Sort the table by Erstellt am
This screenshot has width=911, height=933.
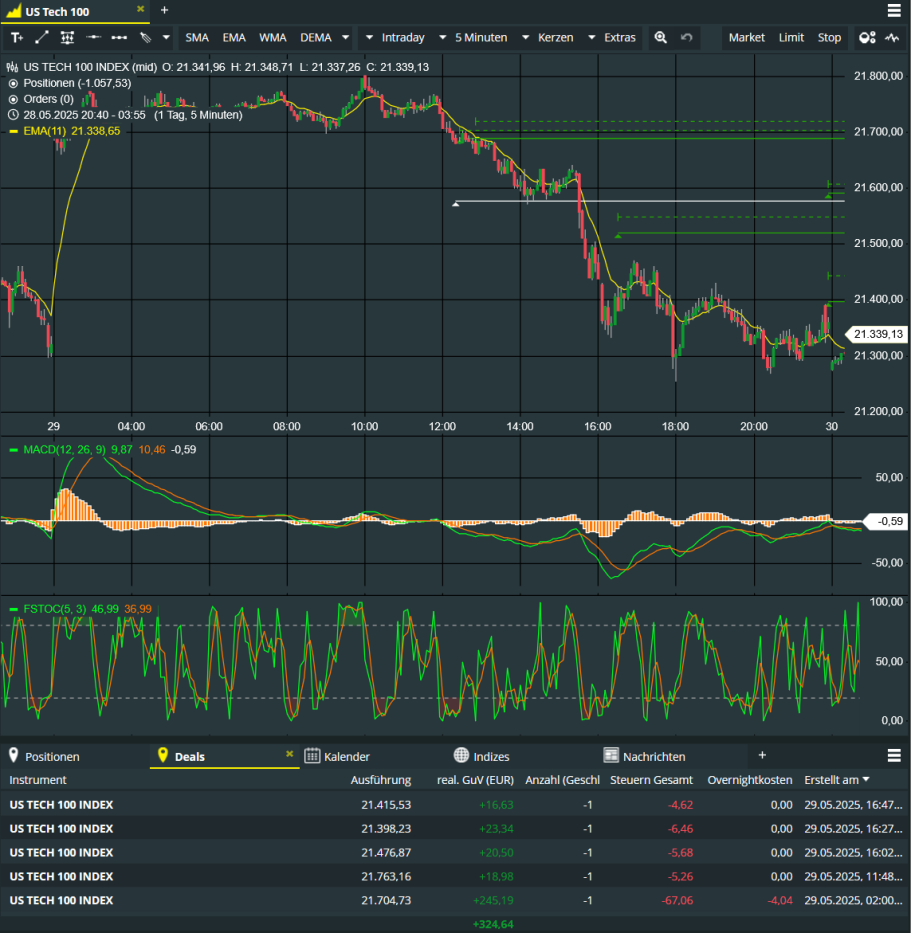point(837,780)
